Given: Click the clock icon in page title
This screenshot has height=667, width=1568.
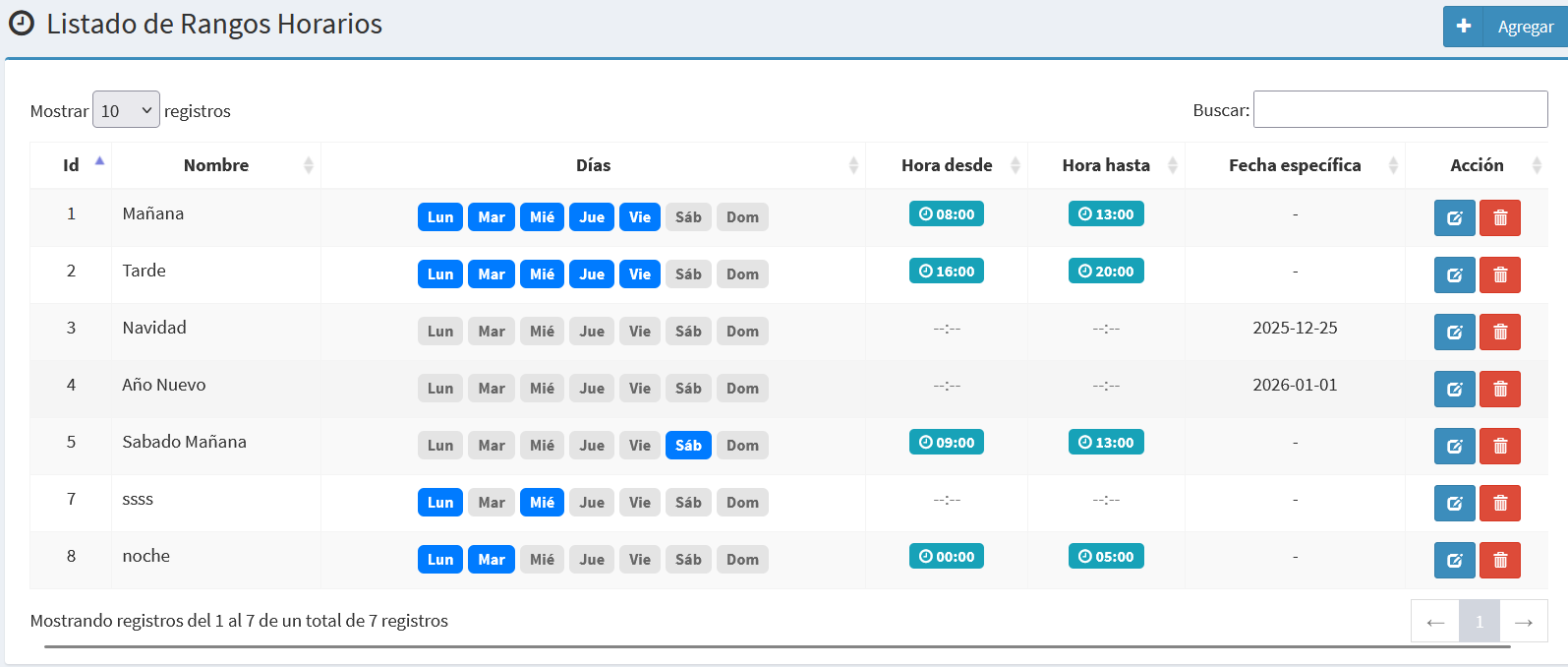Looking at the screenshot, I should (x=21, y=24).
